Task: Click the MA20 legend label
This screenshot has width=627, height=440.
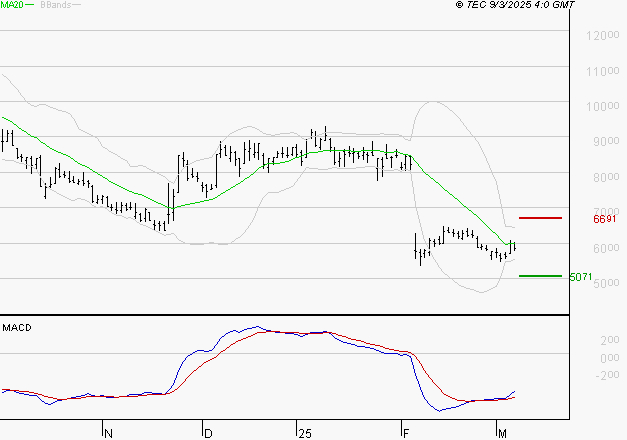Action: tap(12, 4)
